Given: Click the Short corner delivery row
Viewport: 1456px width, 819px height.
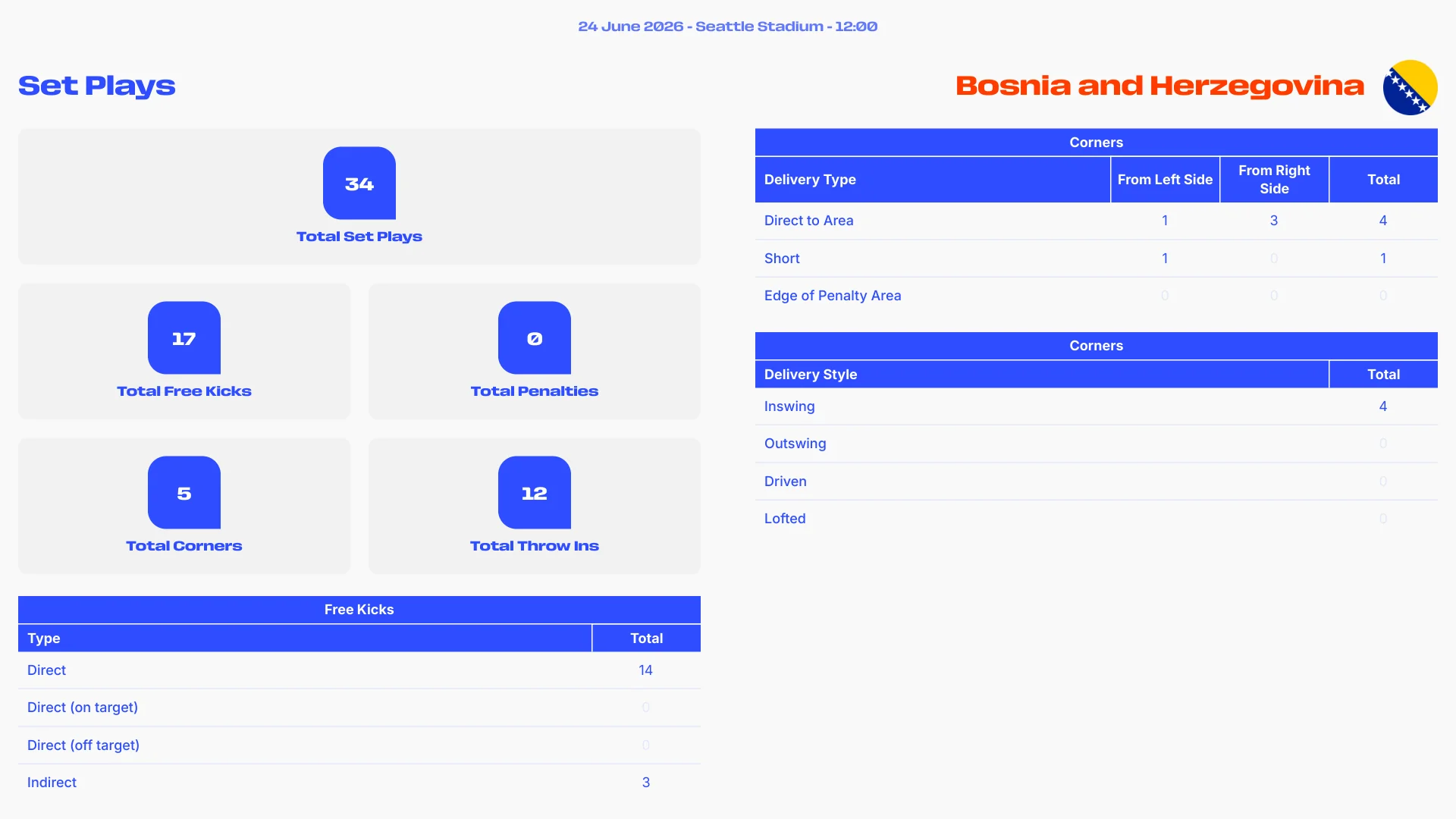Looking at the screenshot, I should 1097,259.
